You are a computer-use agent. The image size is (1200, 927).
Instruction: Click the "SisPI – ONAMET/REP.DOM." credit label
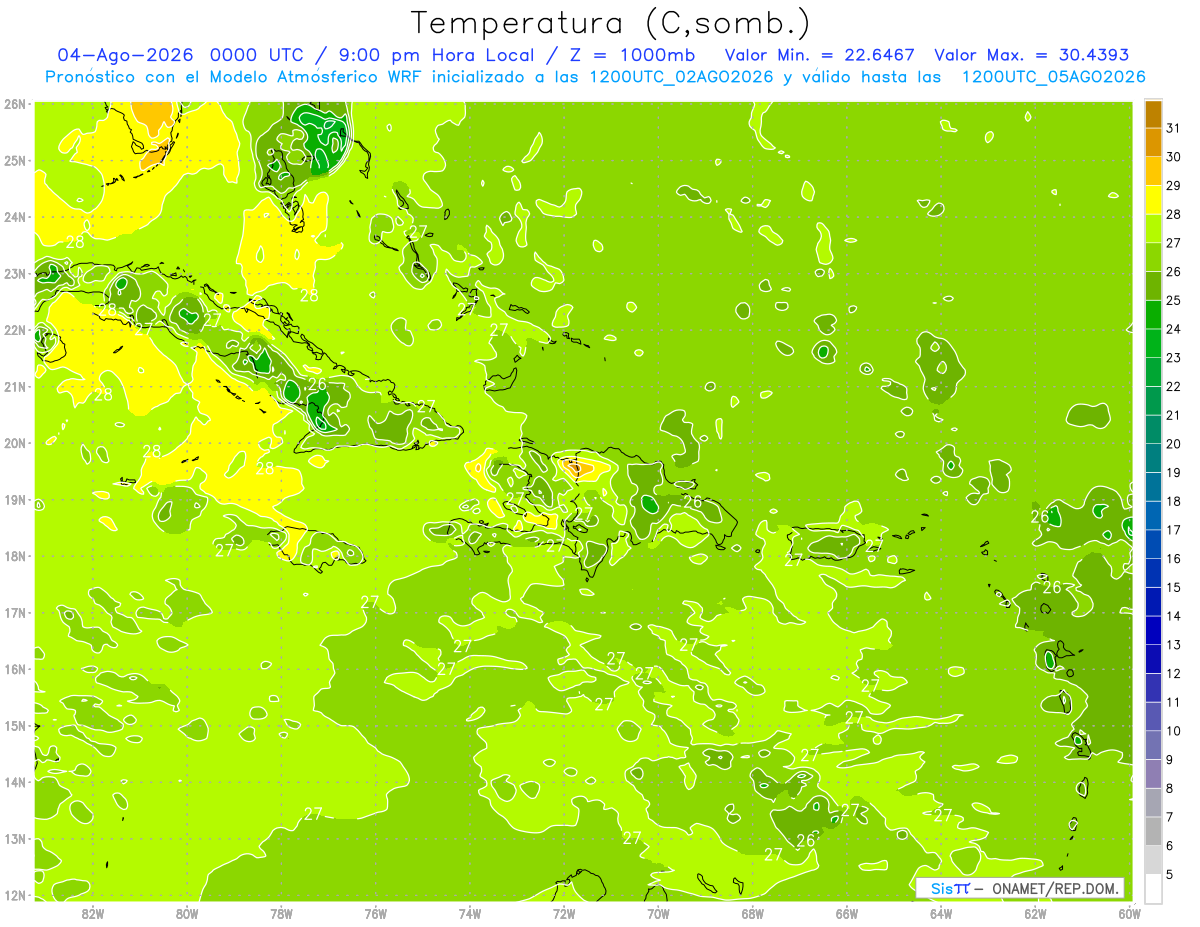point(1020,888)
